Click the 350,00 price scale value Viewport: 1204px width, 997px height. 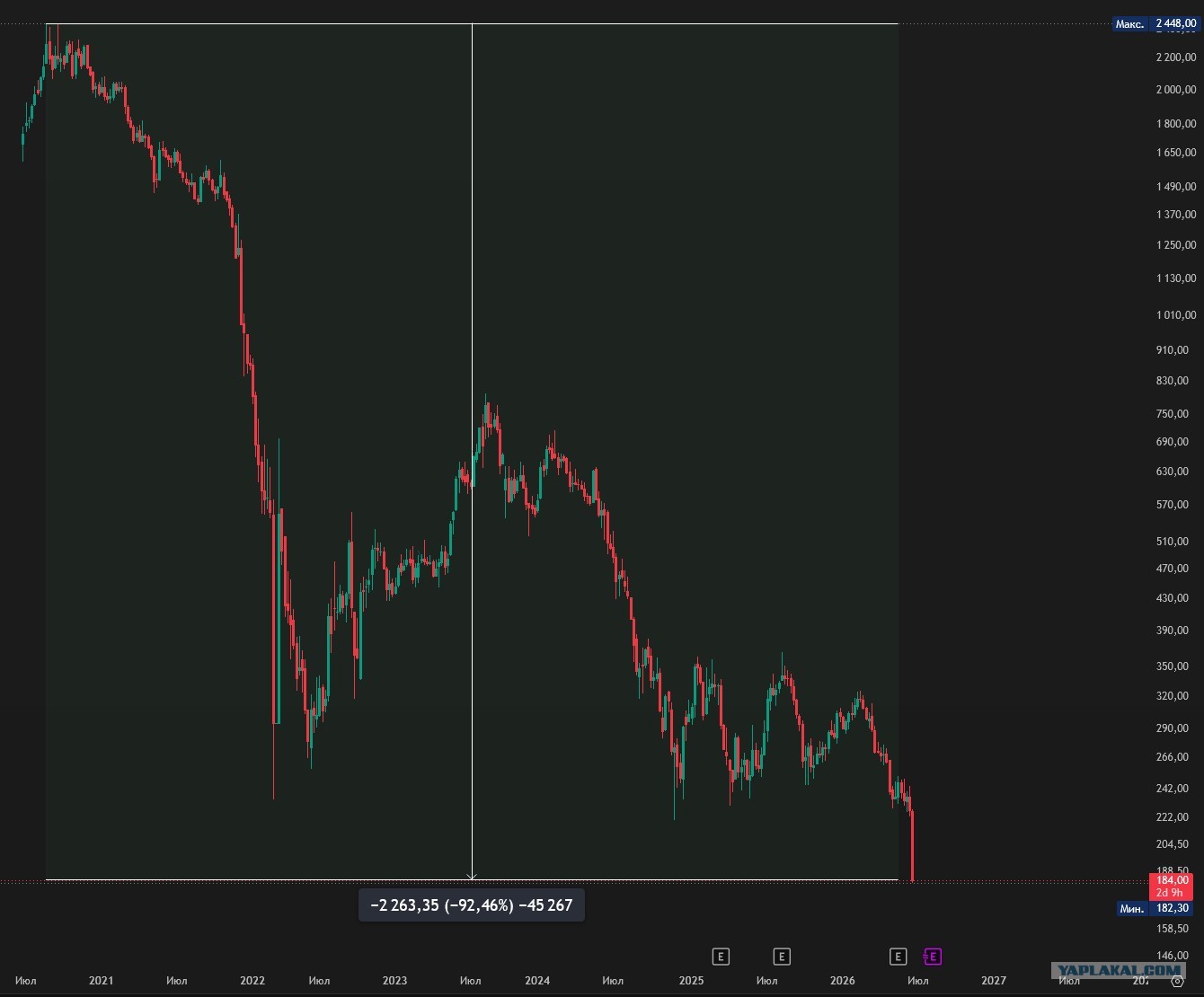pos(1173,666)
